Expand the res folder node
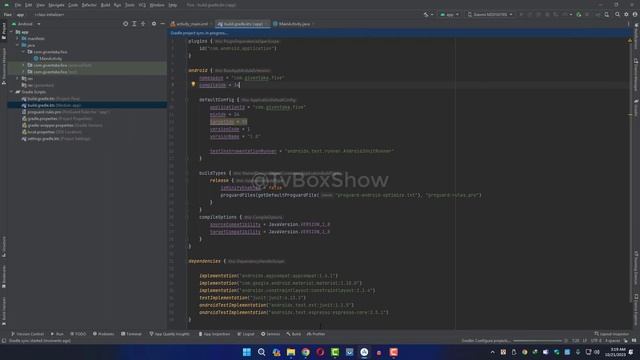The width and height of the screenshot is (640, 360). pos(18,78)
